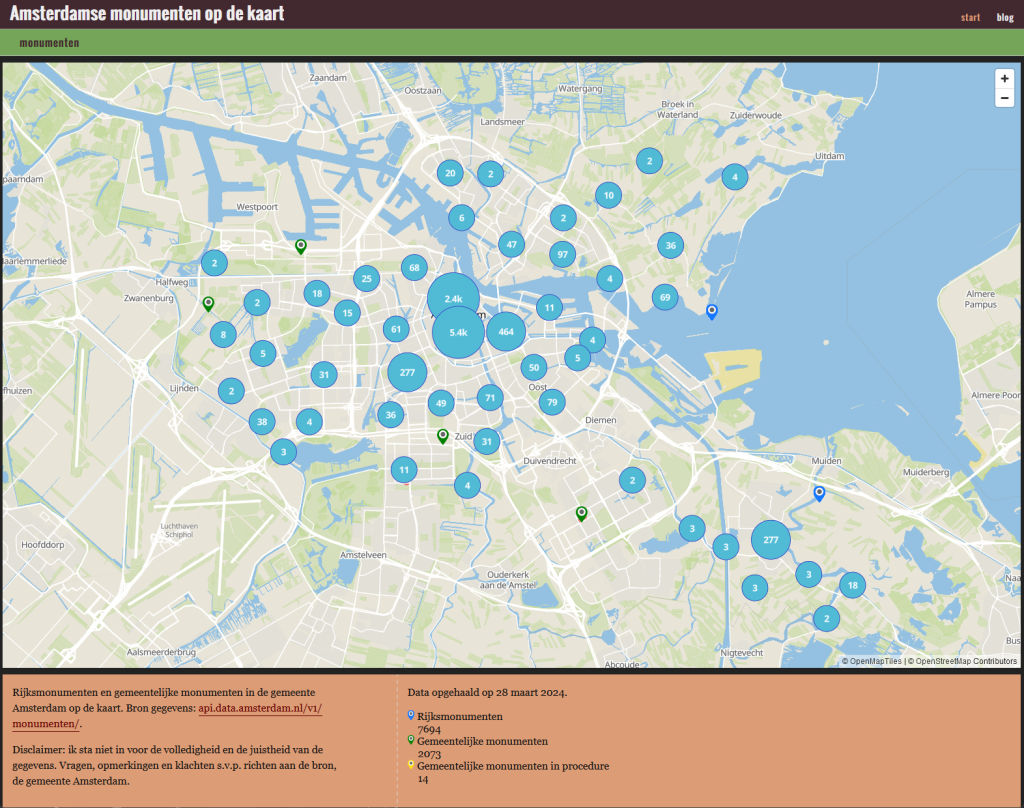Go to the blog link

point(1005,17)
